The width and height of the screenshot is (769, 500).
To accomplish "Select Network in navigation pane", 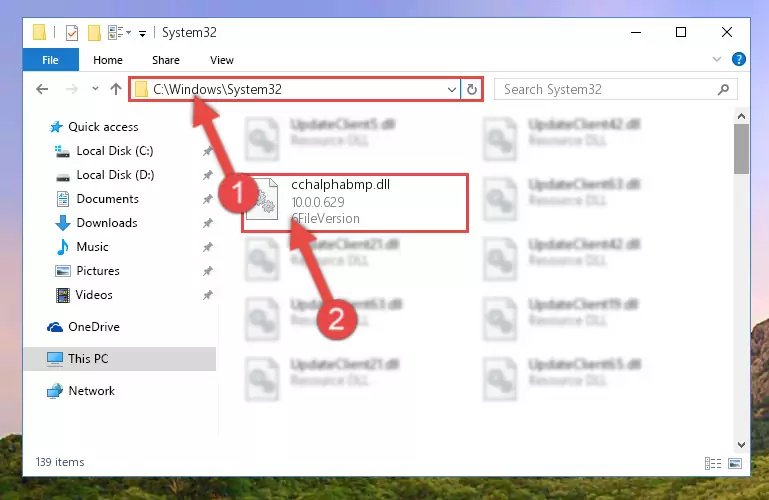I will tap(92, 391).
